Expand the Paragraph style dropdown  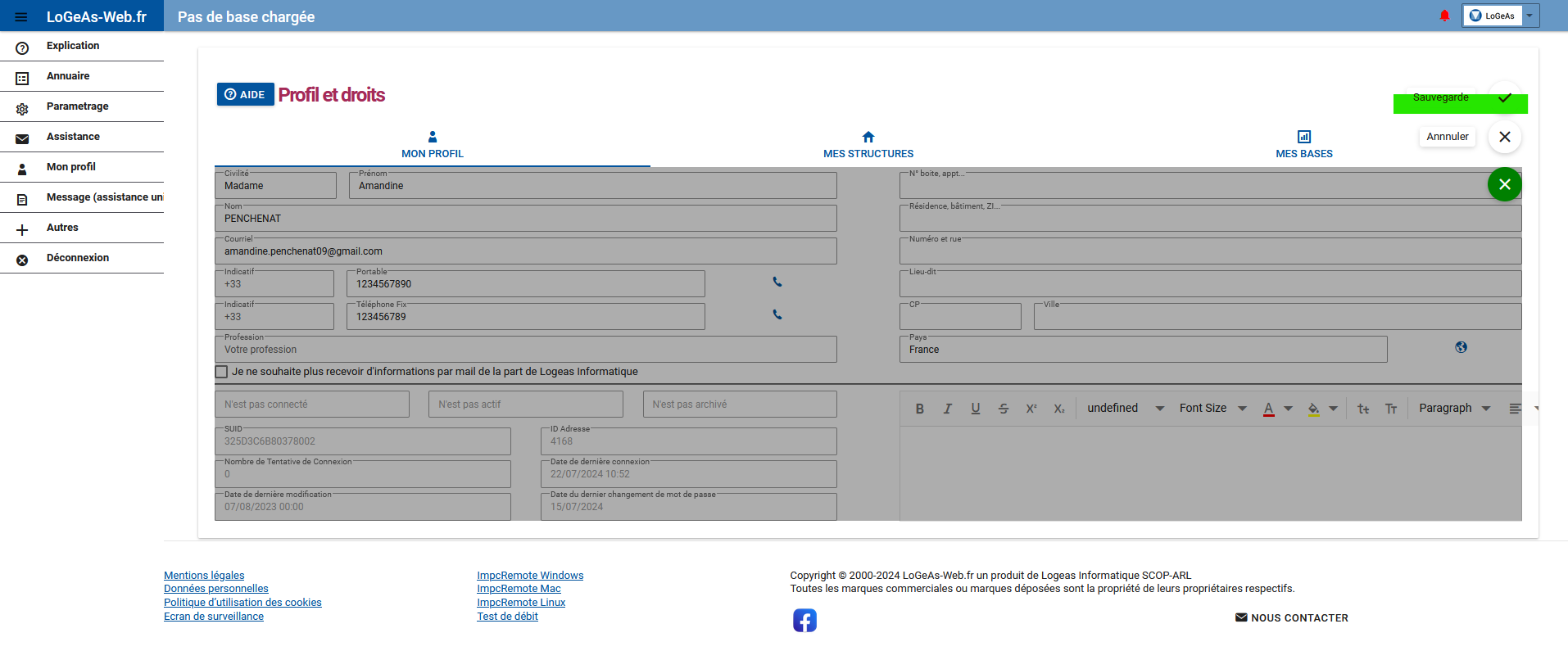tap(1454, 409)
